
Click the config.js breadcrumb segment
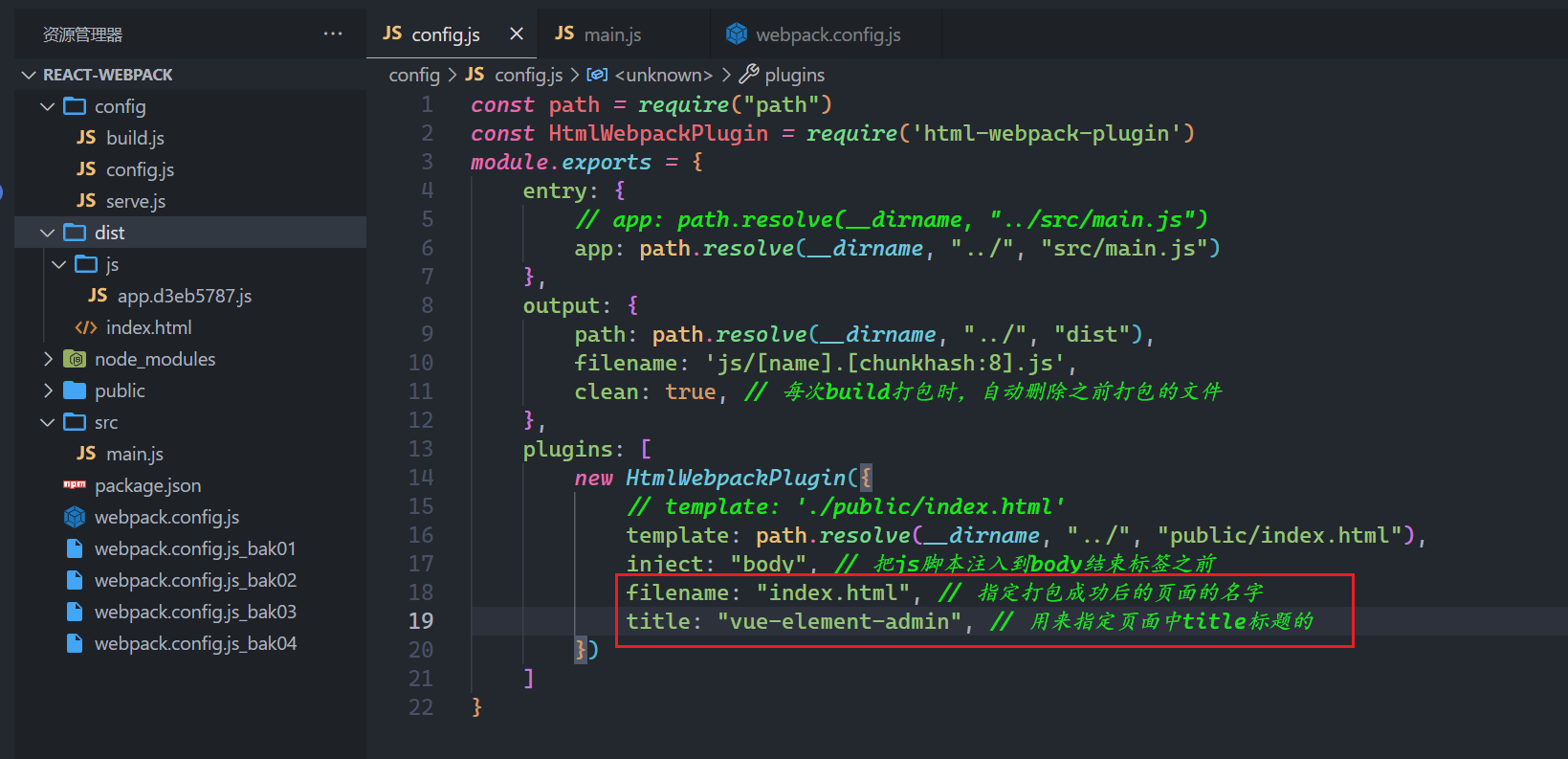(x=528, y=75)
